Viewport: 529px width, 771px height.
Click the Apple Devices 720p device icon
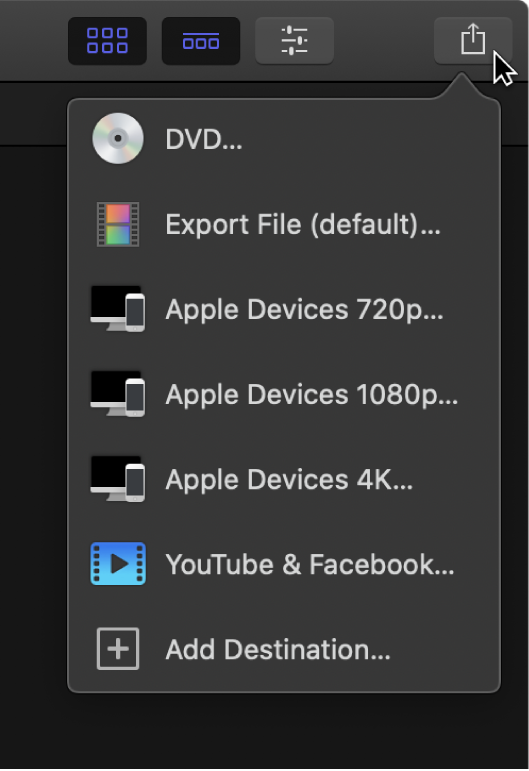(118, 309)
